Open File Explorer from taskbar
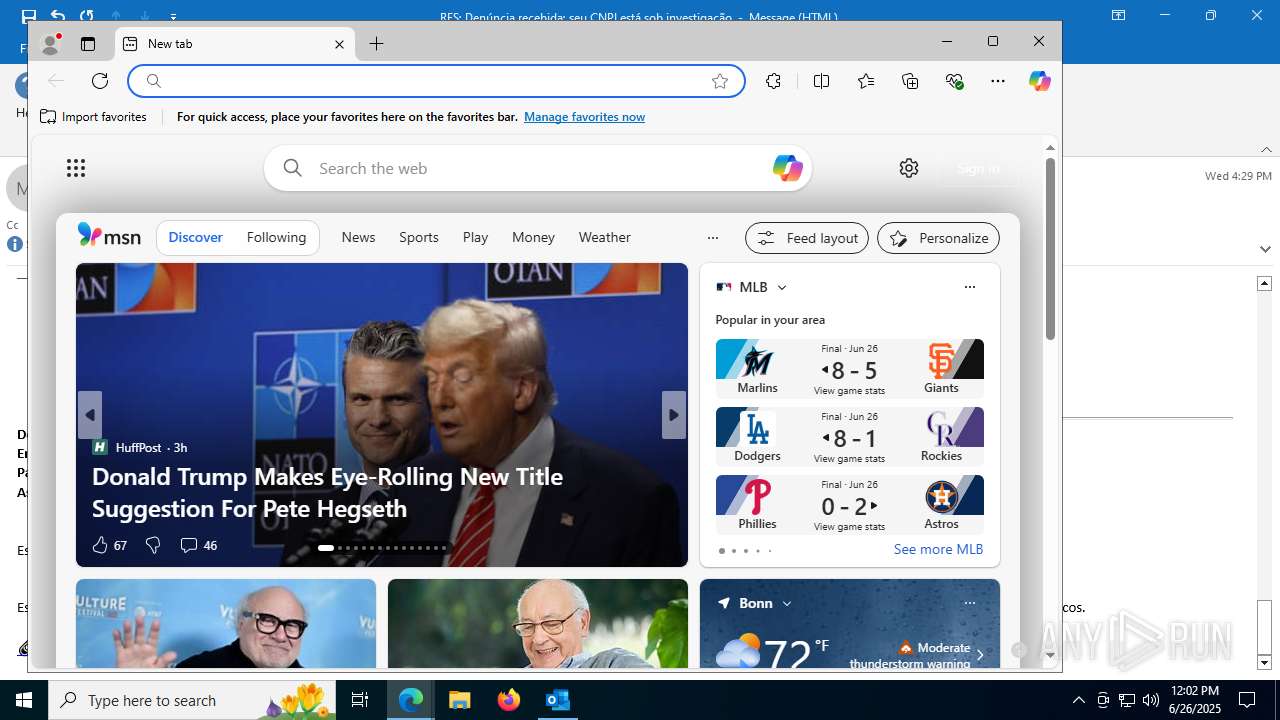 [459, 700]
